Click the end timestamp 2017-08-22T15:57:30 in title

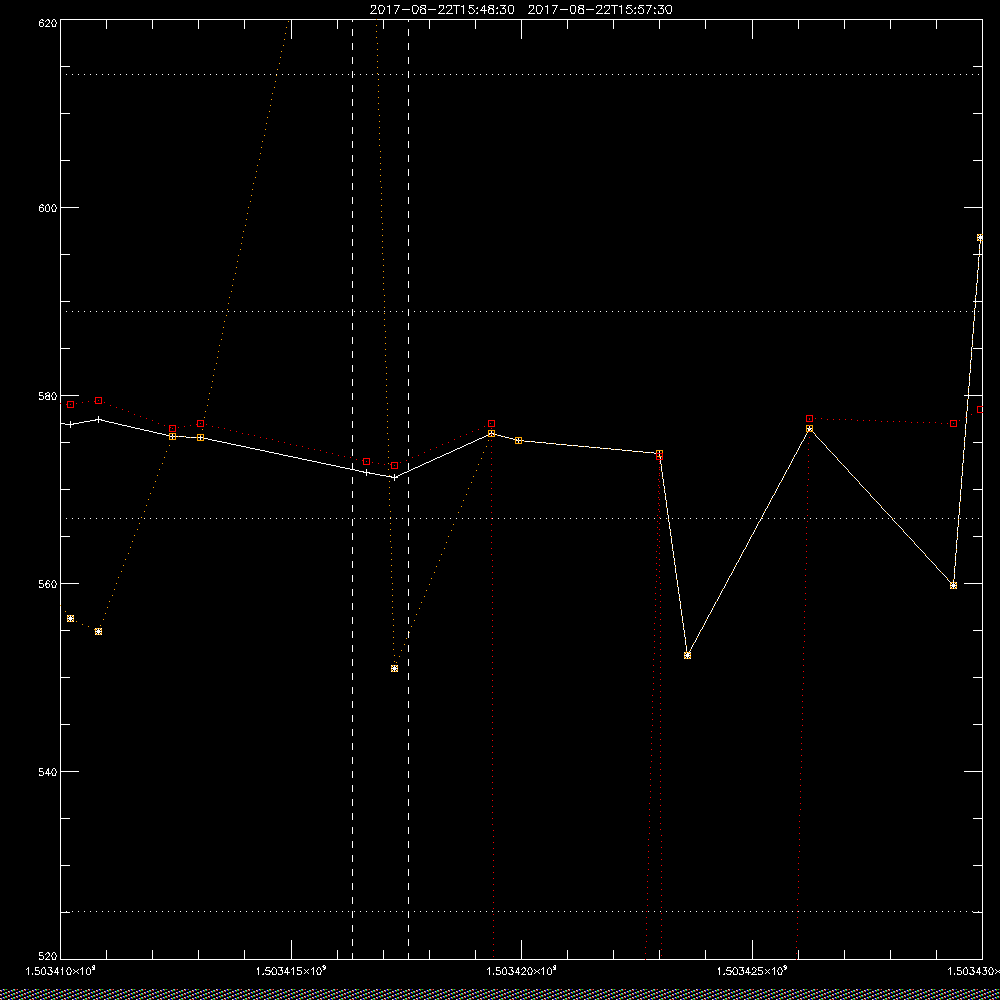(600, 10)
